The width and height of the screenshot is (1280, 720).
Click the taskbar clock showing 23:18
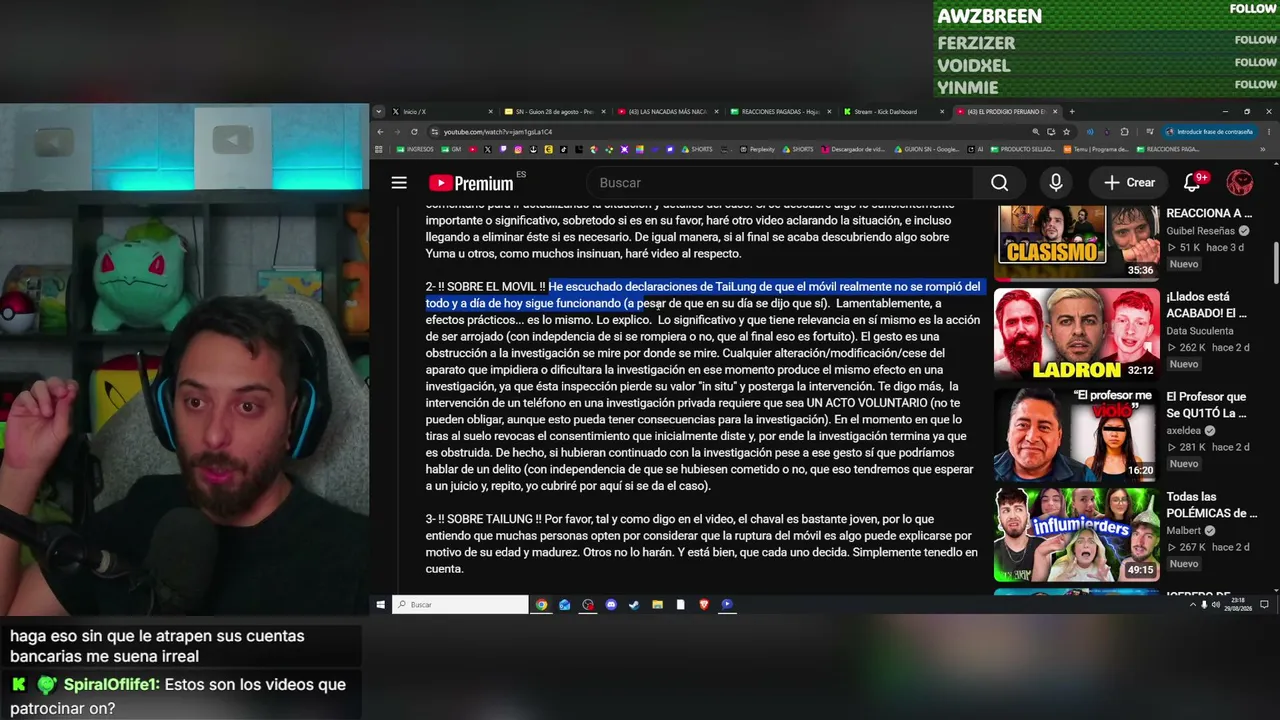click(1240, 604)
